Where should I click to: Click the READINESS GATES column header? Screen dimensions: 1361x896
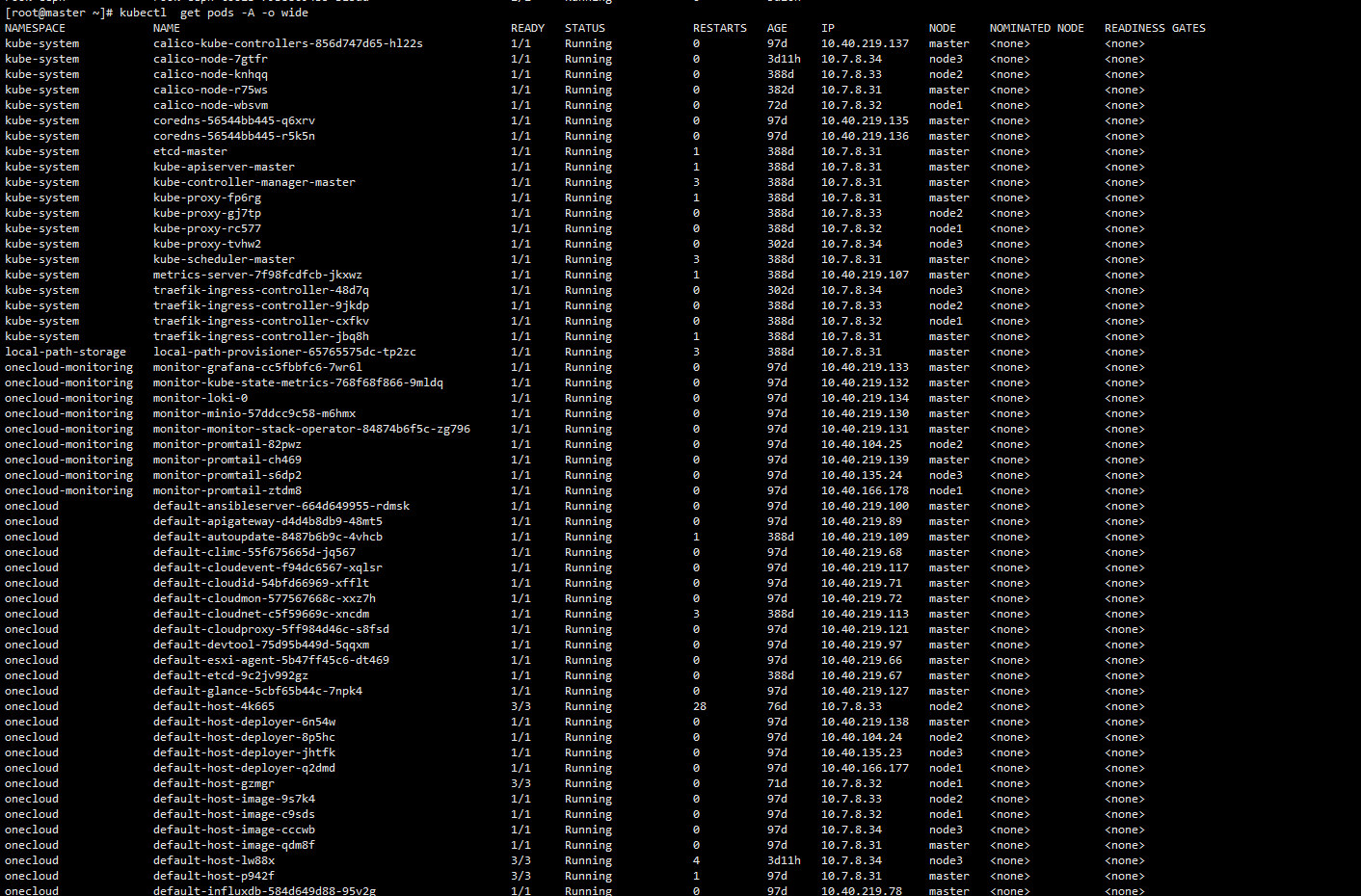[x=1155, y=27]
